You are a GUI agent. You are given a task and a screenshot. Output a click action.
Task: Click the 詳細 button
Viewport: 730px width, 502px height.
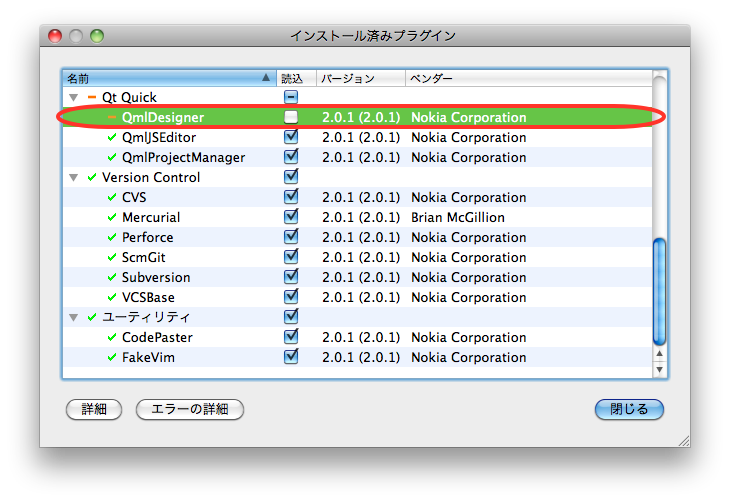[93, 409]
